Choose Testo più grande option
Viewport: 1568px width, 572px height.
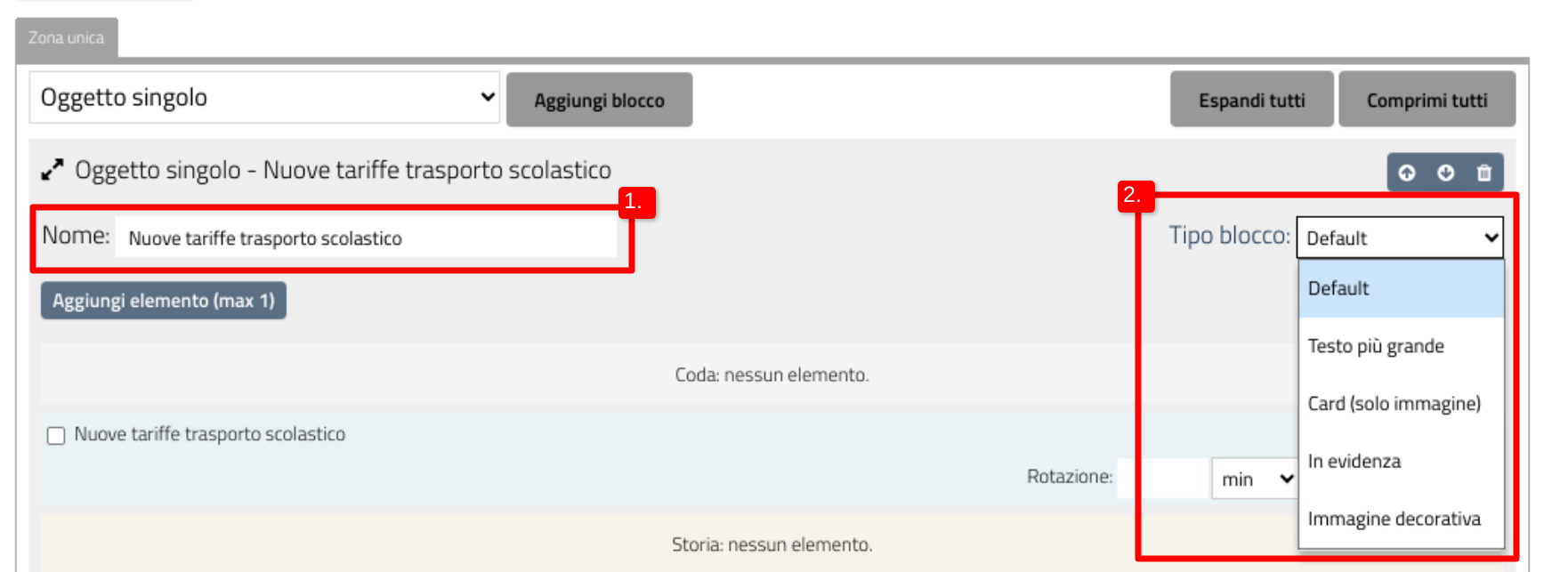pos(1401,346)
